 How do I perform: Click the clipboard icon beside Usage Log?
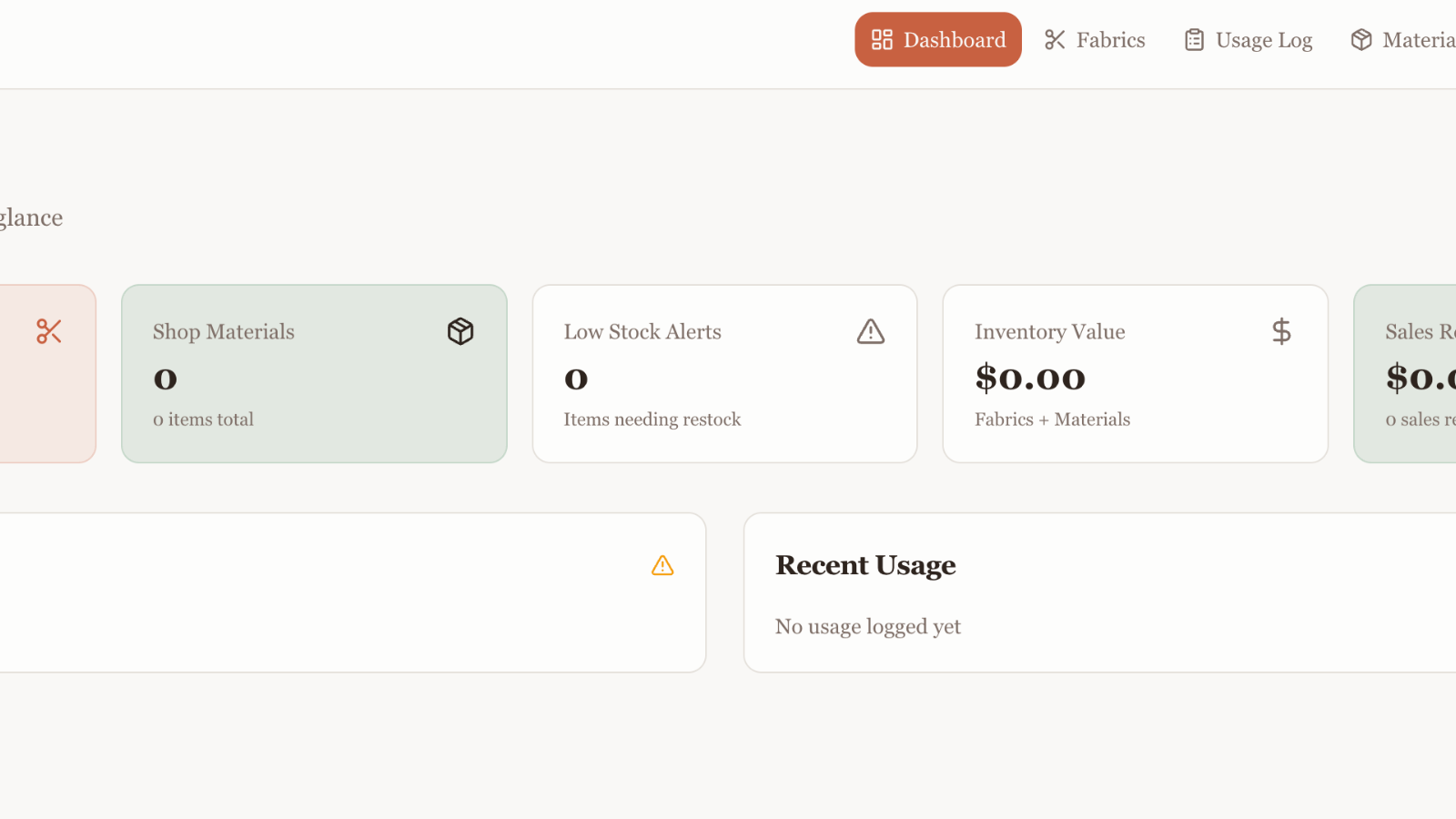coord(1194,40)
